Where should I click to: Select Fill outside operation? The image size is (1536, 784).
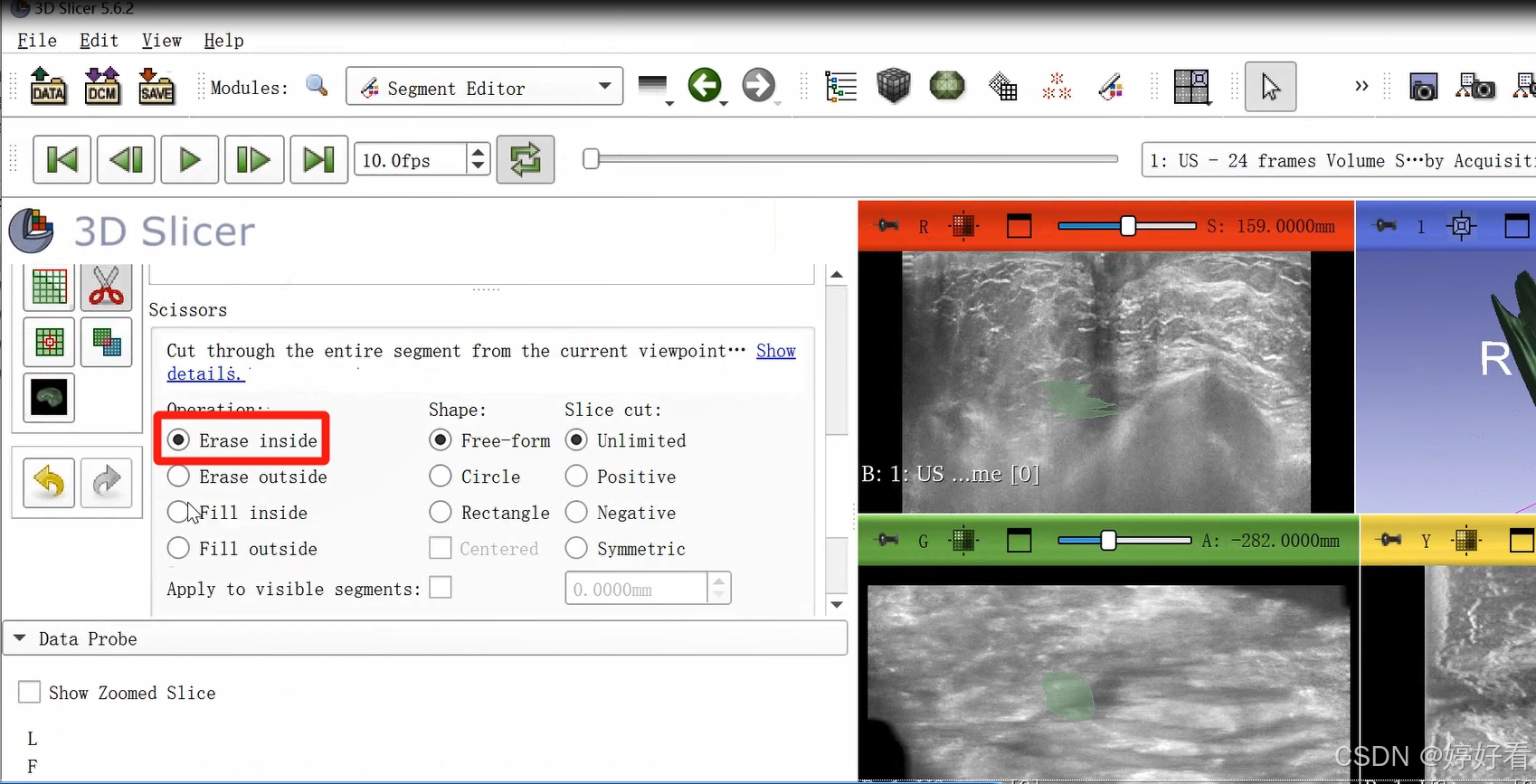[242, 549]
